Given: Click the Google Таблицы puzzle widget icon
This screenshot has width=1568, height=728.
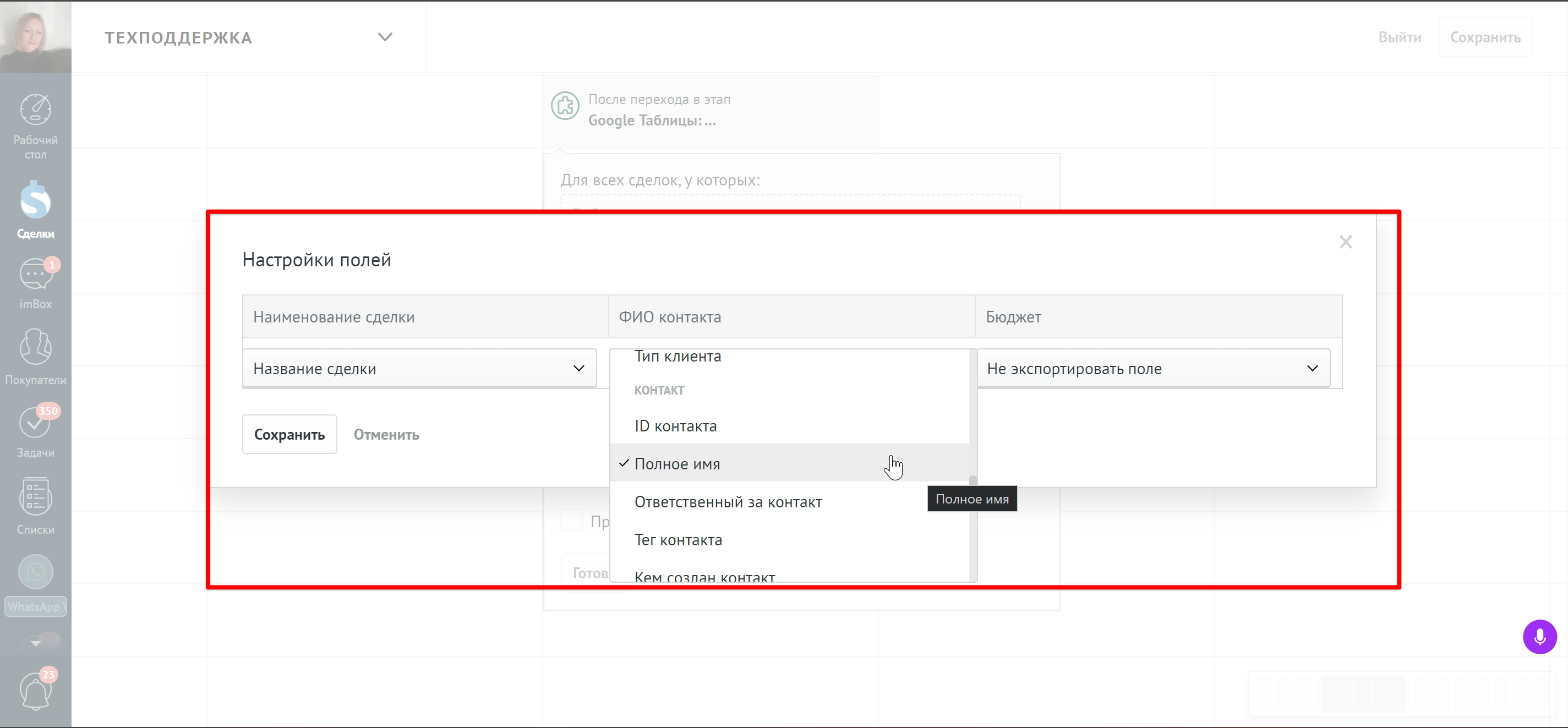Looking at the screenshot, I should tap(565, 106).
